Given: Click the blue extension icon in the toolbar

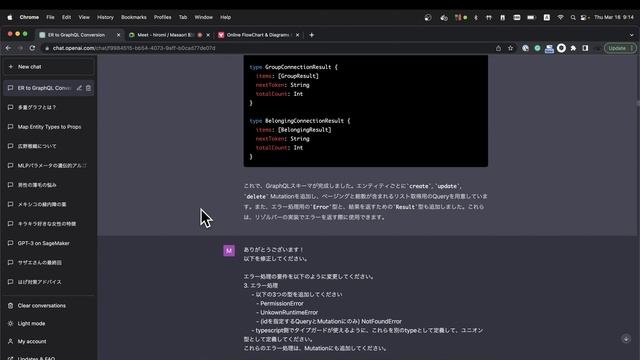Looking at the screenshot, I should [549, 49].
